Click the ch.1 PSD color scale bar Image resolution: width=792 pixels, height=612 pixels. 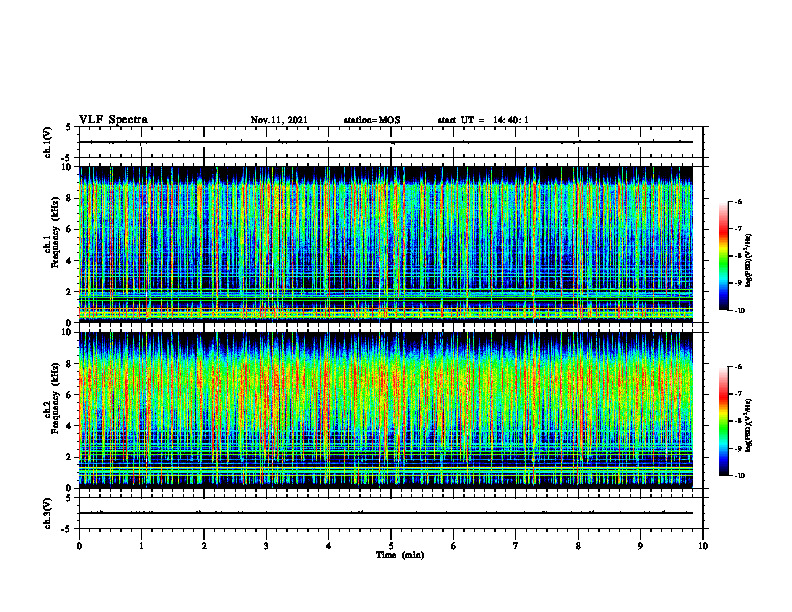pos(723,256)
